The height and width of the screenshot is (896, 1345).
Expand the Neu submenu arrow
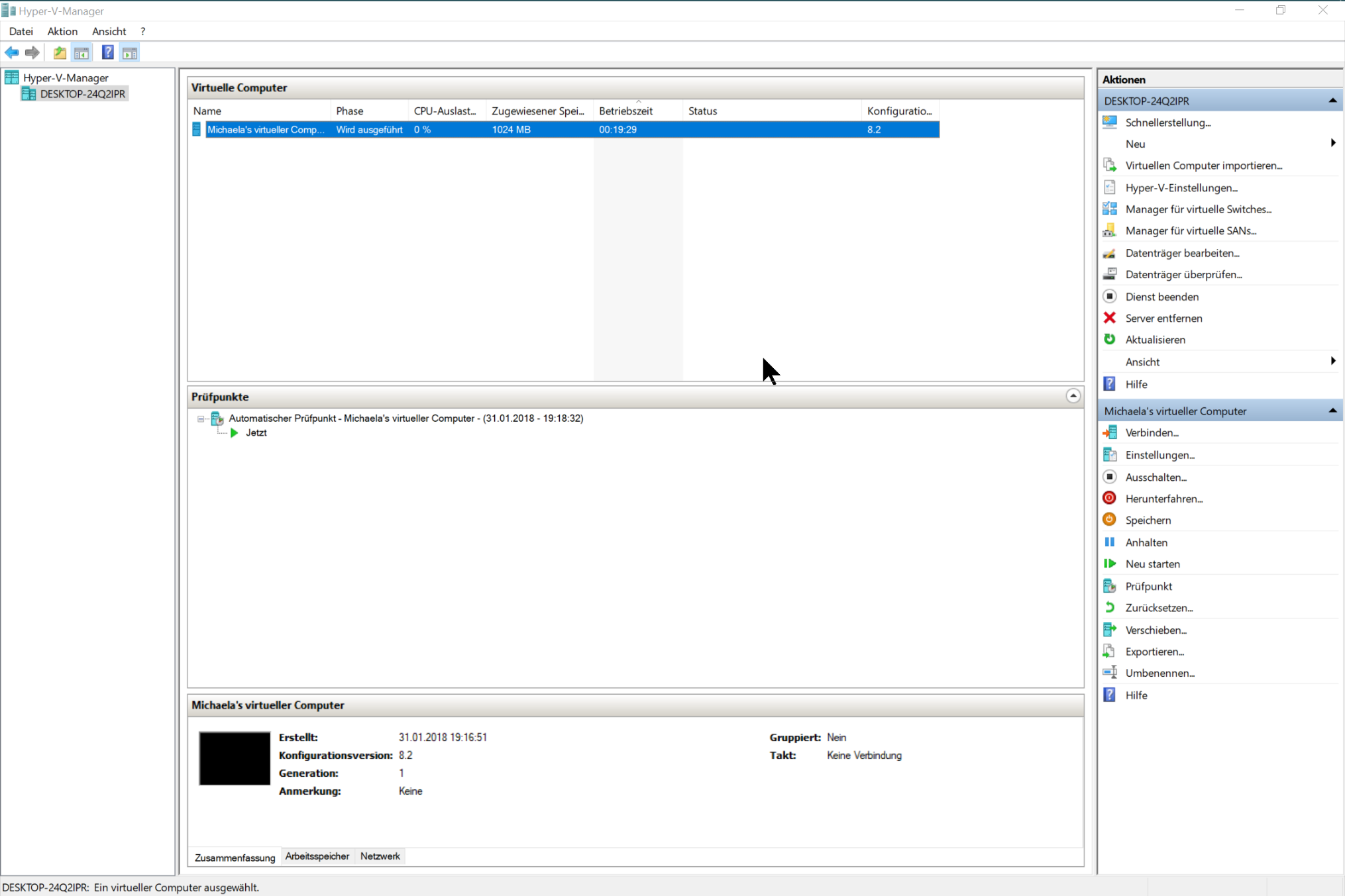point(1333,143)
